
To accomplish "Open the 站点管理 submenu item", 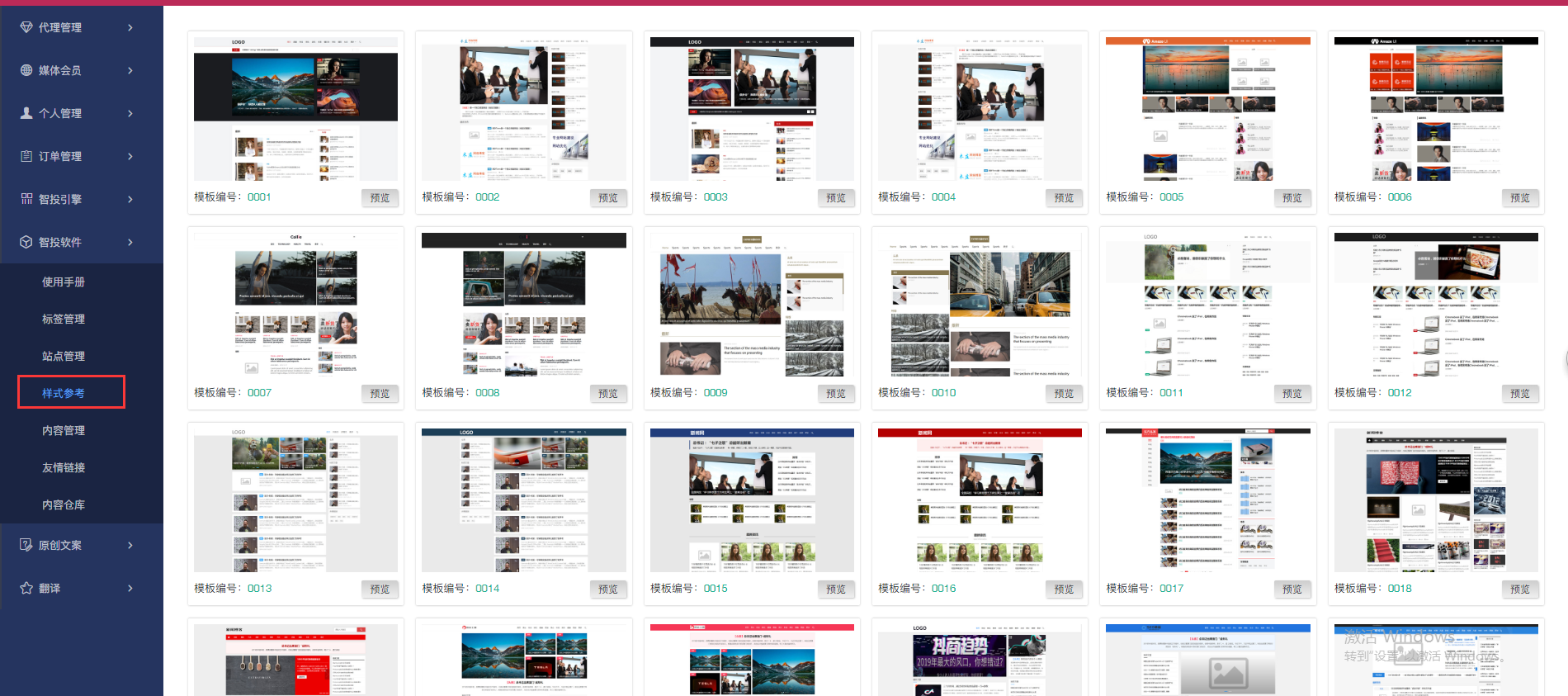I will (64, 356).
